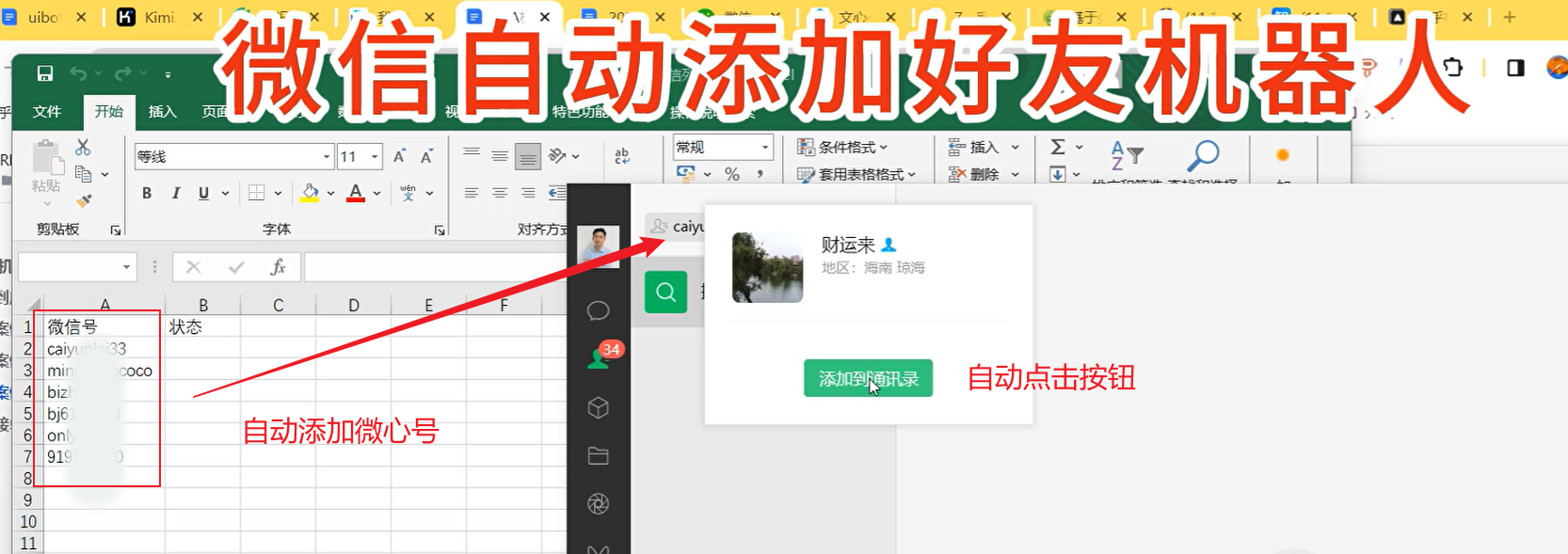
Task: Select the 开始 ribbon tab
Action: pyautogui.click(x=108, y=111)
